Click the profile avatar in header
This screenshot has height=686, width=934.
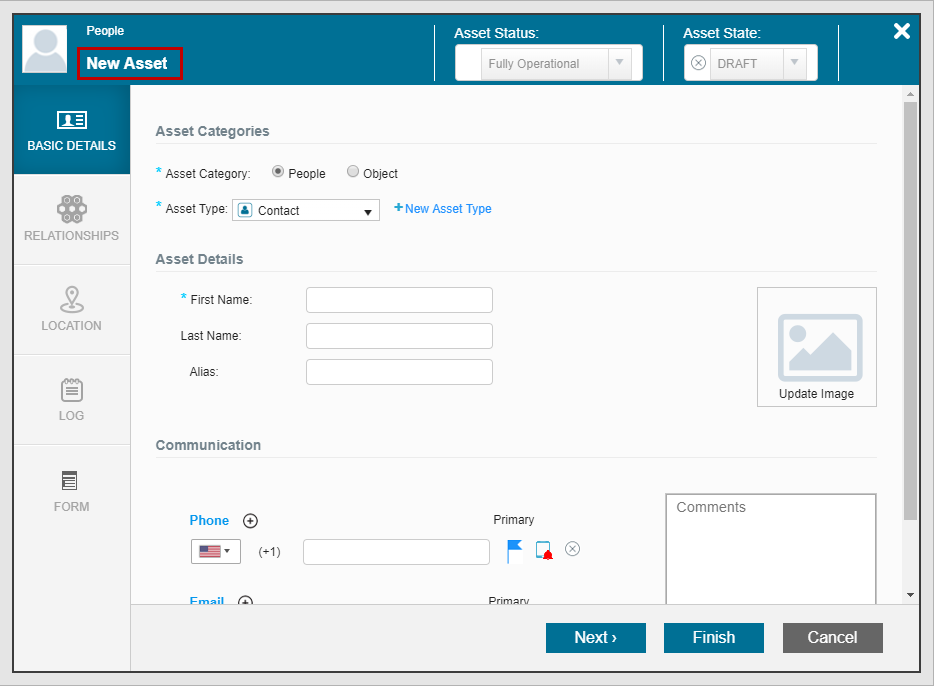tap(45, 50)
